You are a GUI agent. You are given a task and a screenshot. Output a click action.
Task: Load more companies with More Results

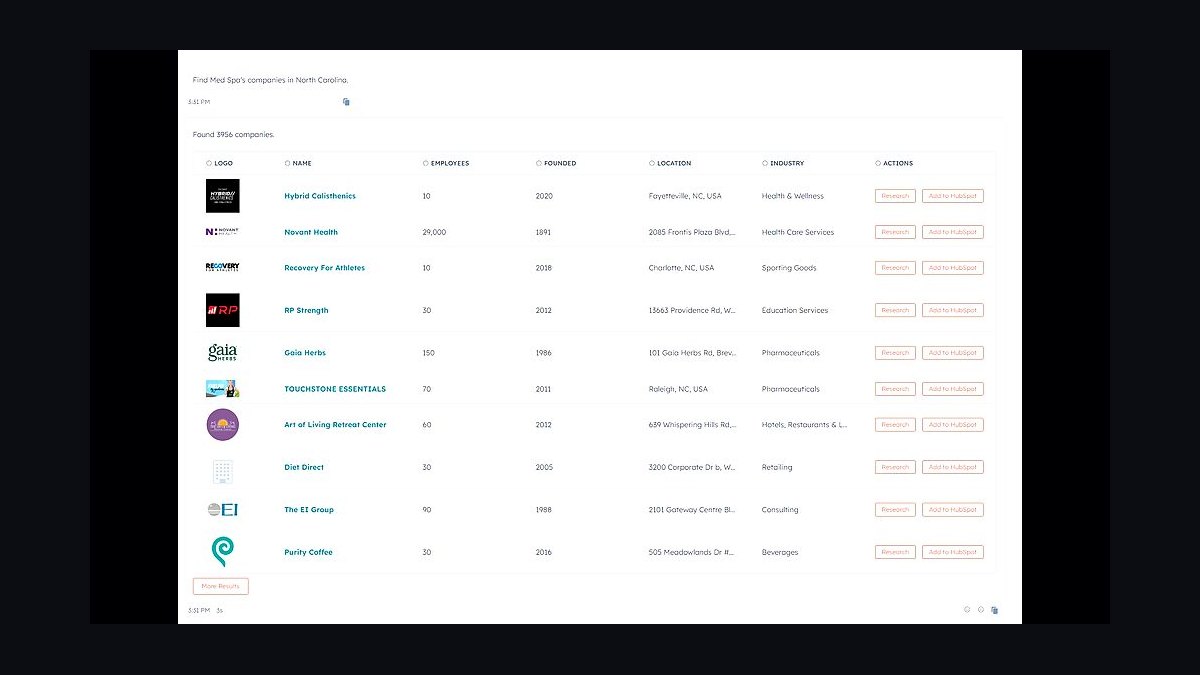[221, 586]
